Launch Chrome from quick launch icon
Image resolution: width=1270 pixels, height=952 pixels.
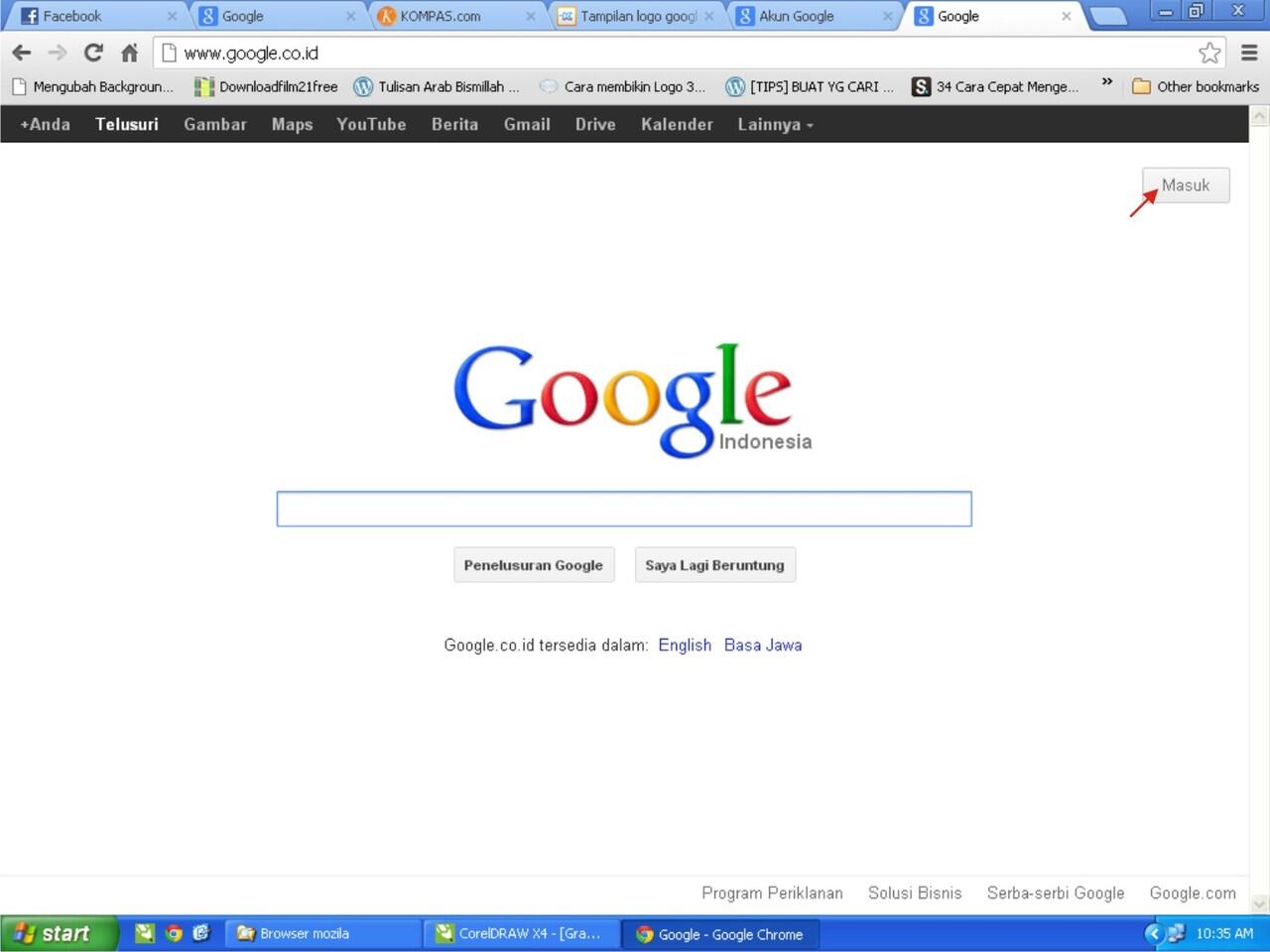[x=174, y=933]
